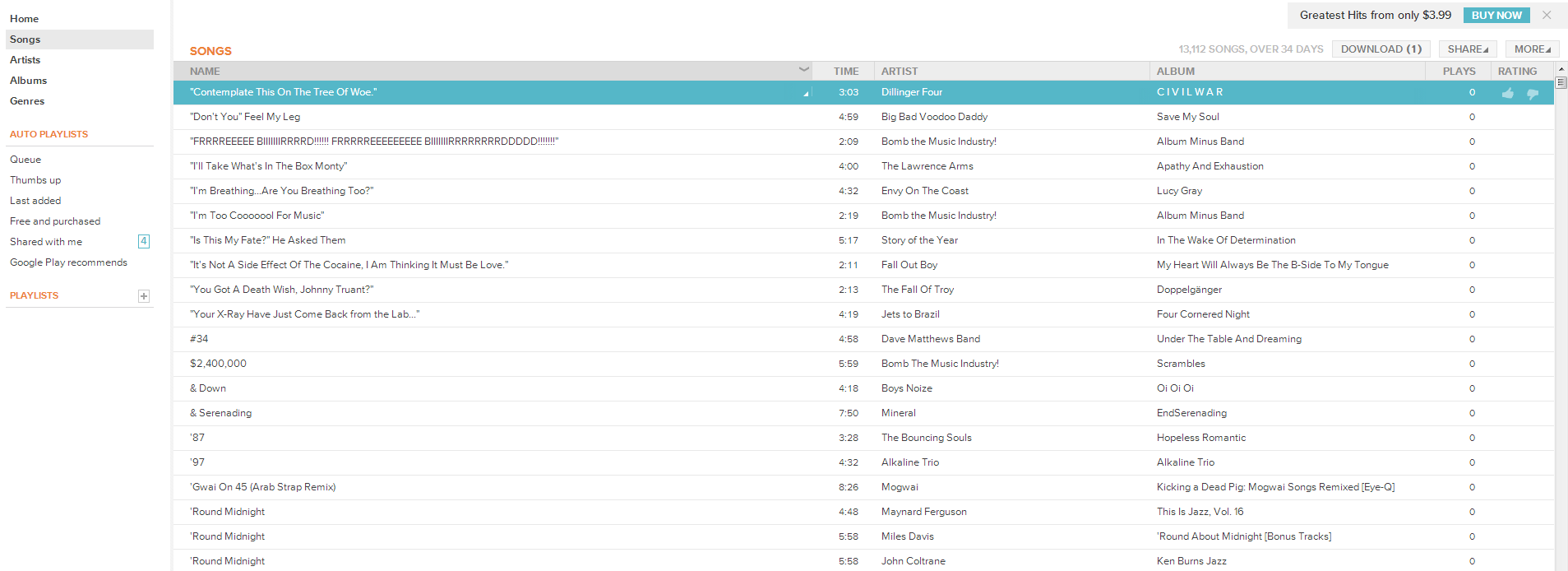Click the album Ken Burns Jazz
Viewport: 1568px width, 571px height.
[x=1191, y=561]
